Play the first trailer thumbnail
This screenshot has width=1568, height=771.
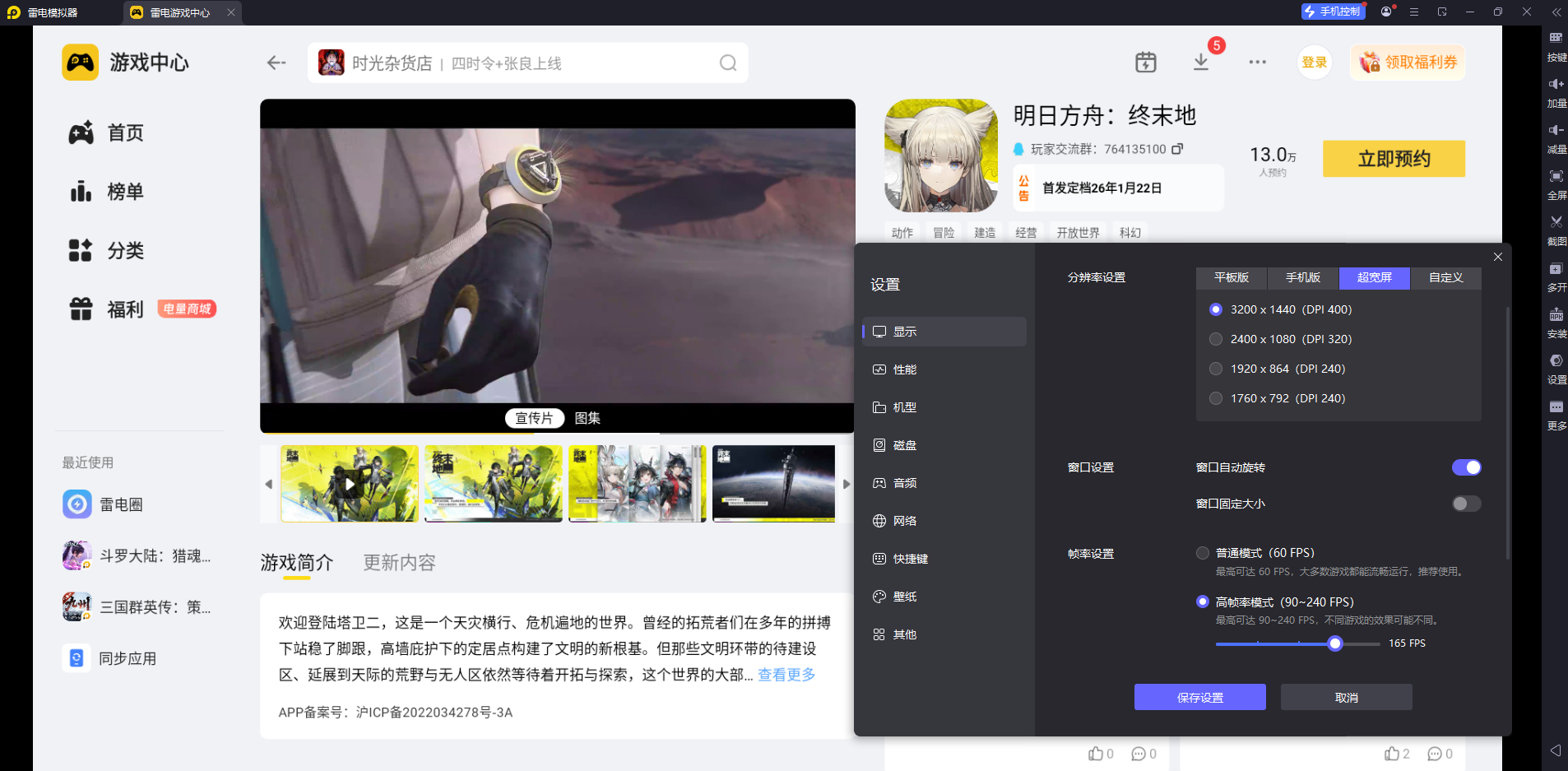coord(350,484)
